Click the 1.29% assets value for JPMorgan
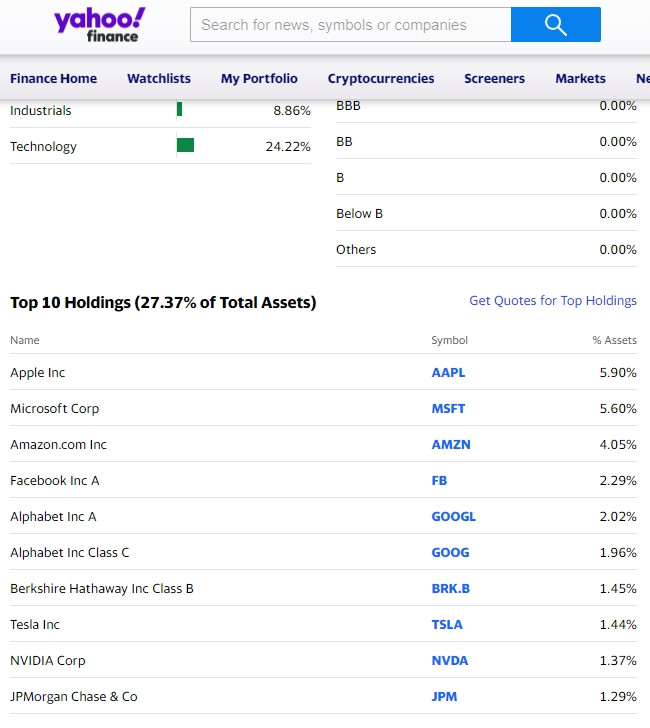 point(618,696)
